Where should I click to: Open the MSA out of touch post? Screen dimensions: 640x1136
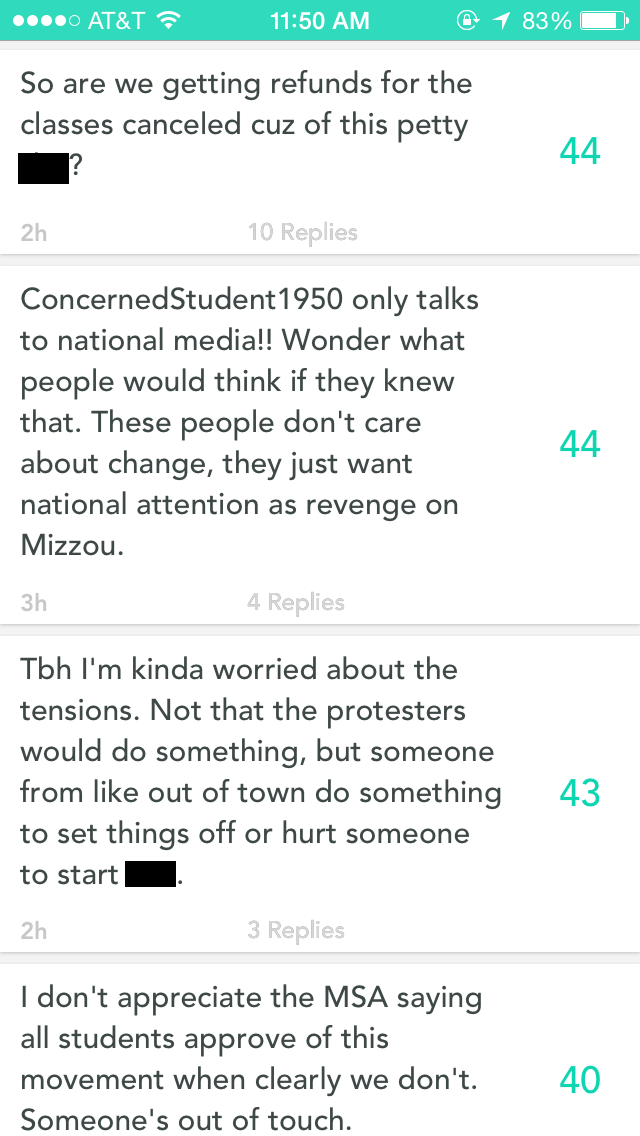[250, 1058]
